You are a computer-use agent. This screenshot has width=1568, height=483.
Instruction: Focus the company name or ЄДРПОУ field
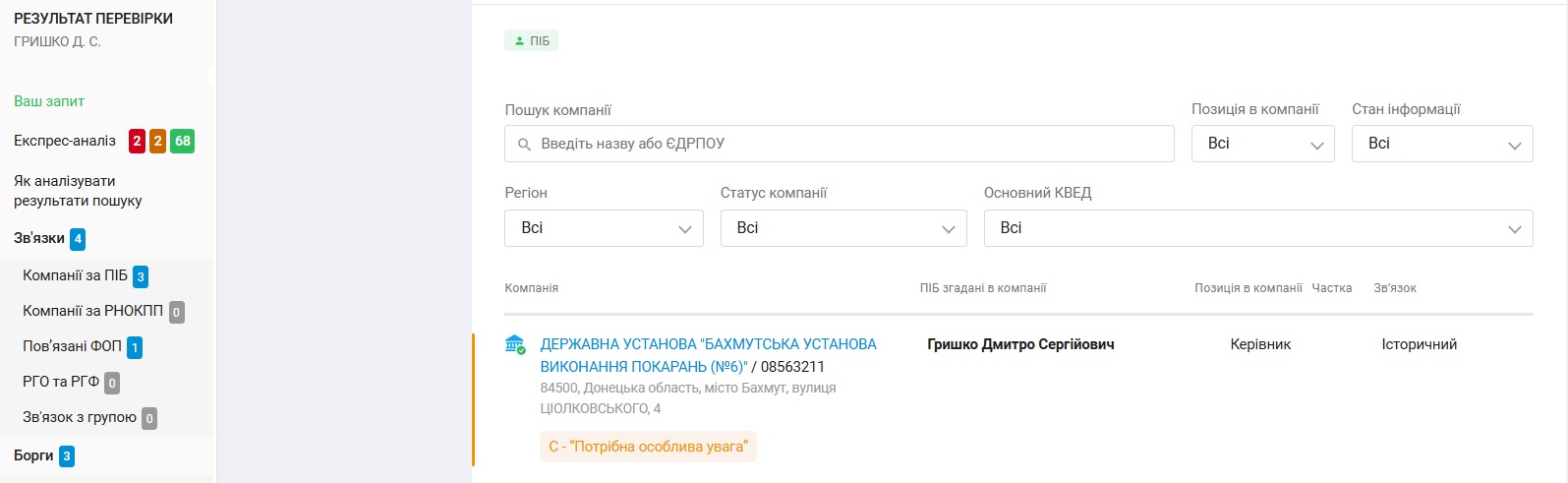click(x=840, y=144)
